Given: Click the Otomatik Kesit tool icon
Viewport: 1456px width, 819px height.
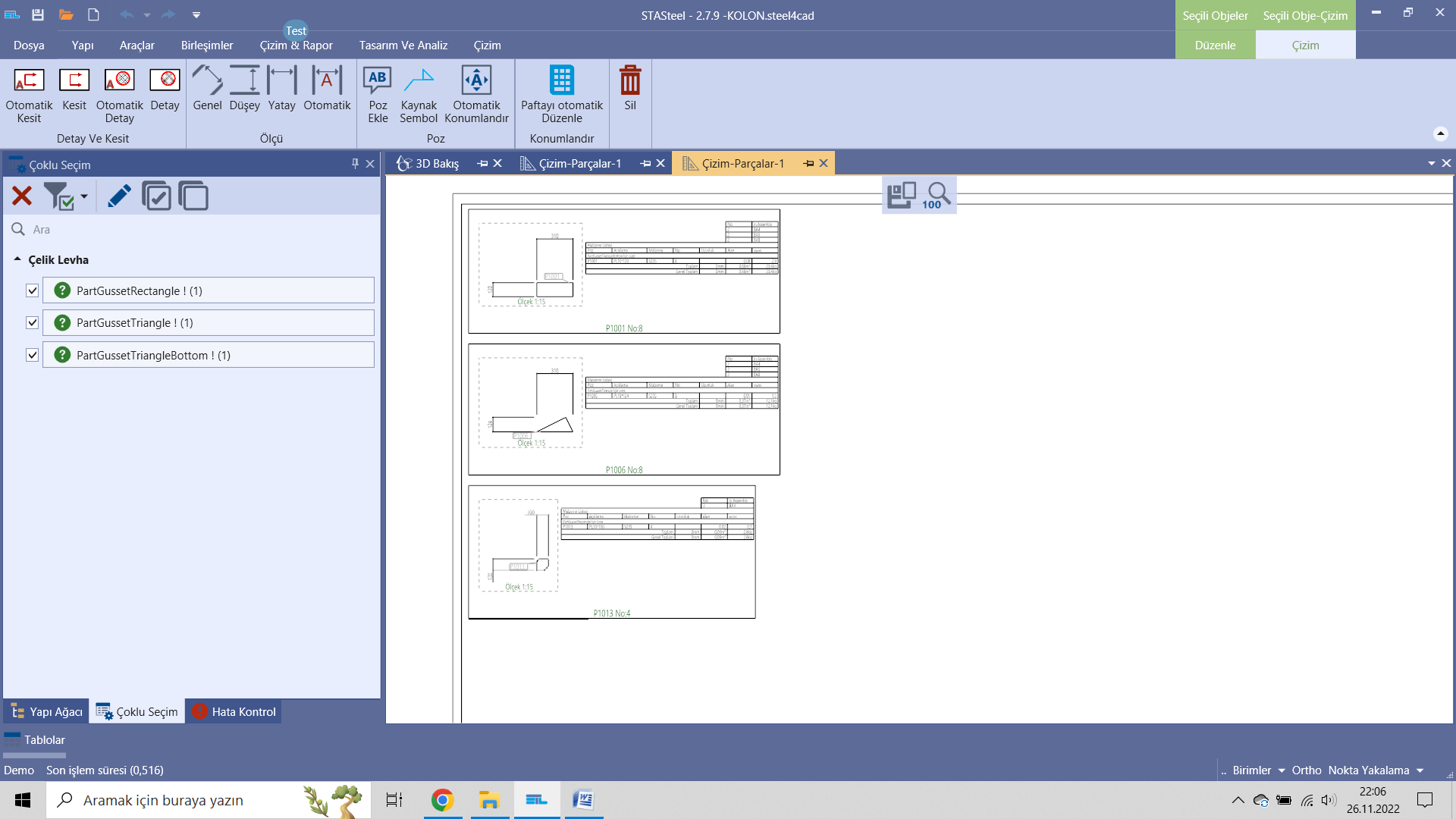Looking at the screenshot, I should (29, 80).
